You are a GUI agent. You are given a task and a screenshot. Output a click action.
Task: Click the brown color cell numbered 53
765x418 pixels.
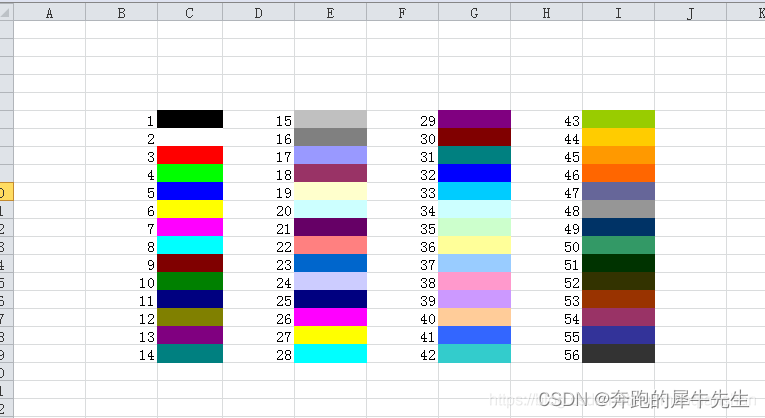click(618, 299)
